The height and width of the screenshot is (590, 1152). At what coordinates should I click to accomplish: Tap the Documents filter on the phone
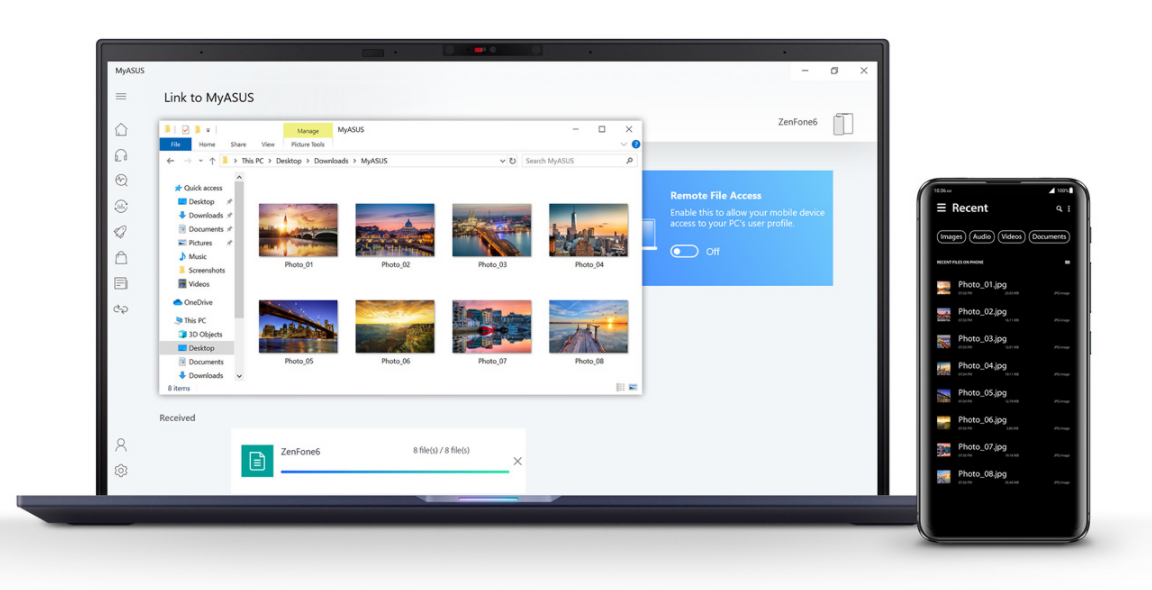[1048, 237]
